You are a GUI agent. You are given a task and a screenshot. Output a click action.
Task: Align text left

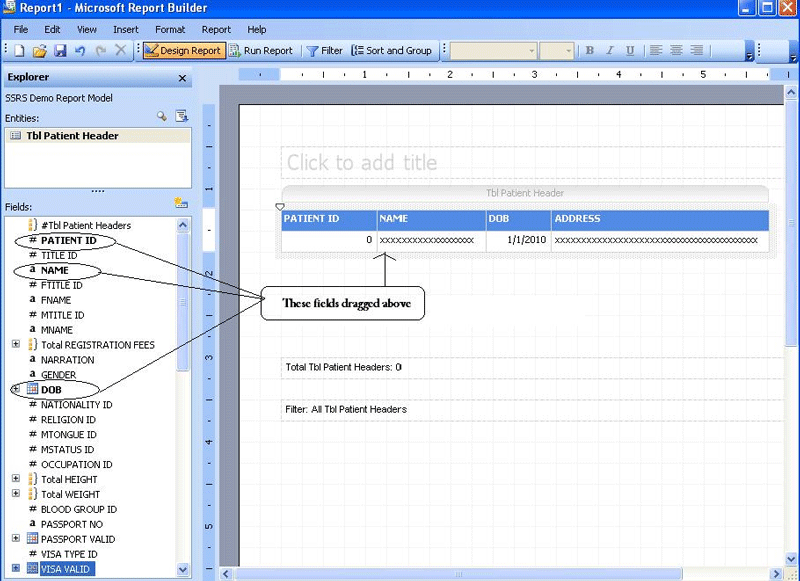656,50
